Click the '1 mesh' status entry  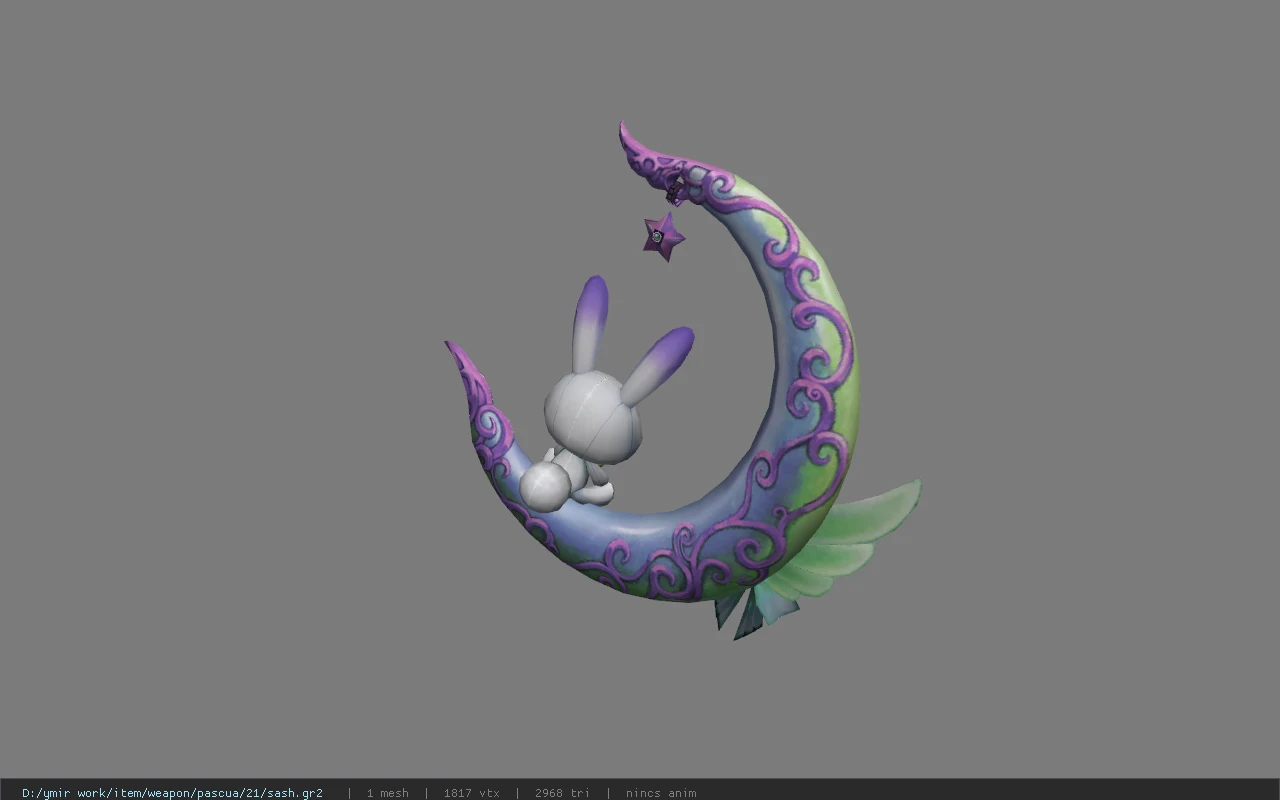387,793
